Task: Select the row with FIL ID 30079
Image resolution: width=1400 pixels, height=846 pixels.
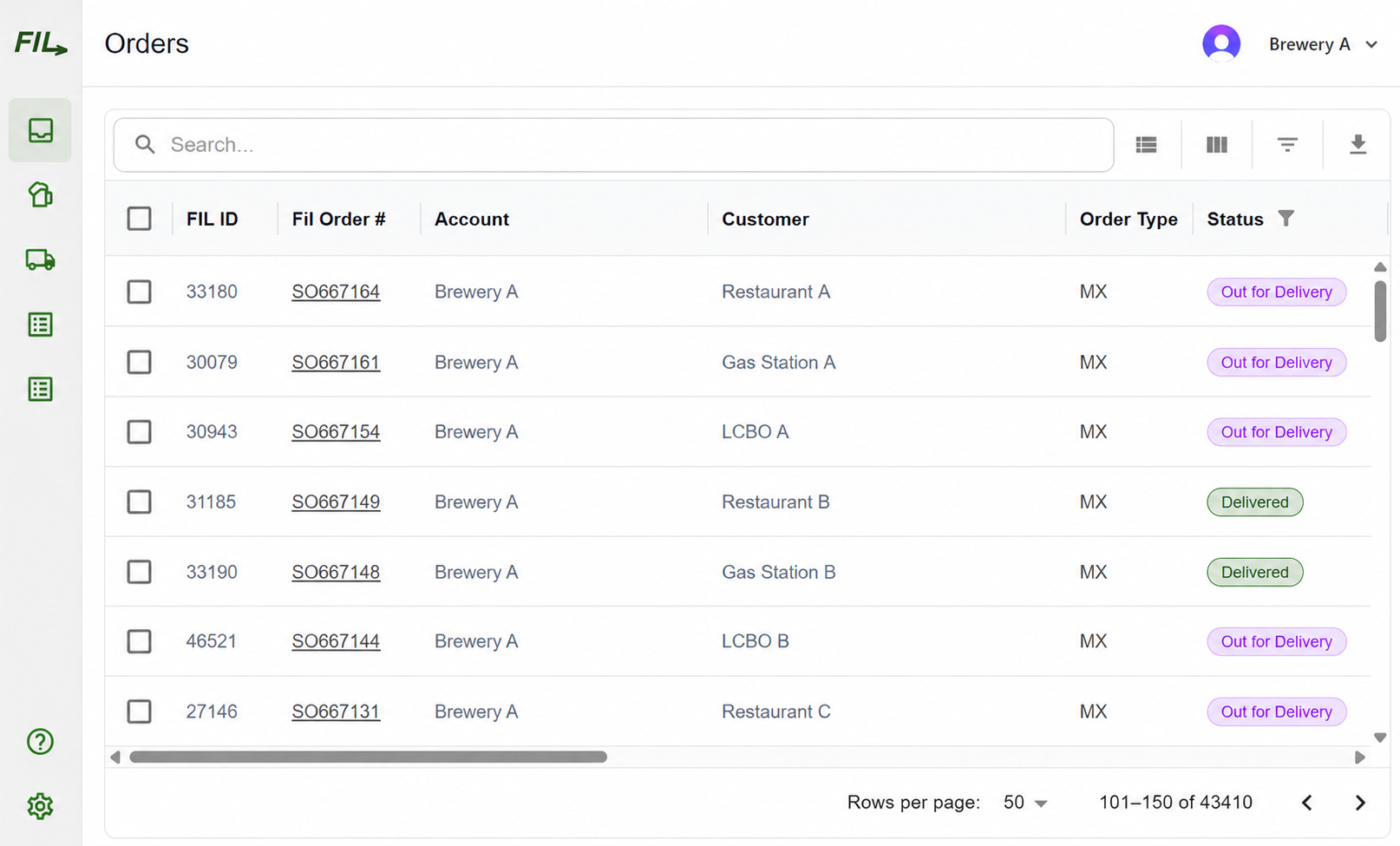Action: click(139, 362)
